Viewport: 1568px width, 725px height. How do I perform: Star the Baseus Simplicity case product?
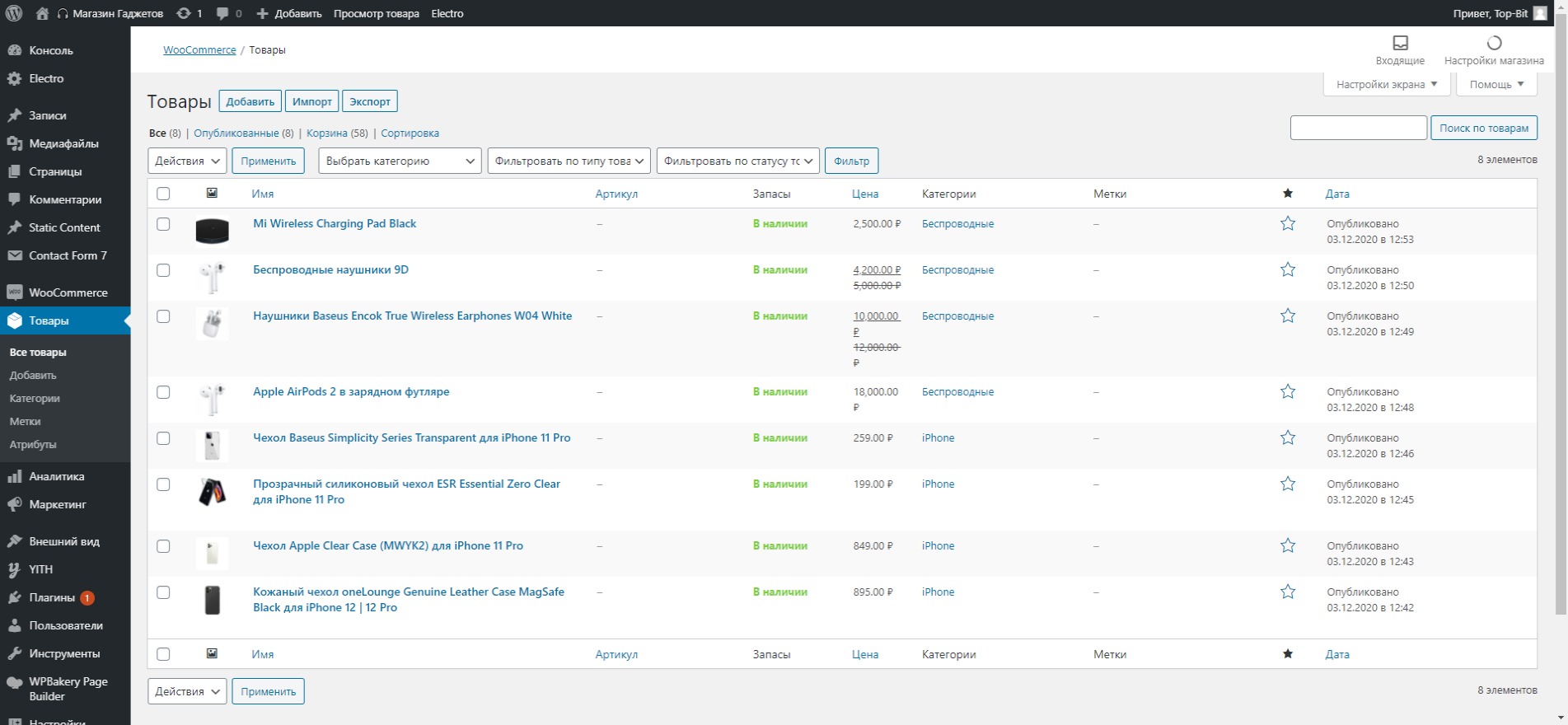click(1288, 437)
